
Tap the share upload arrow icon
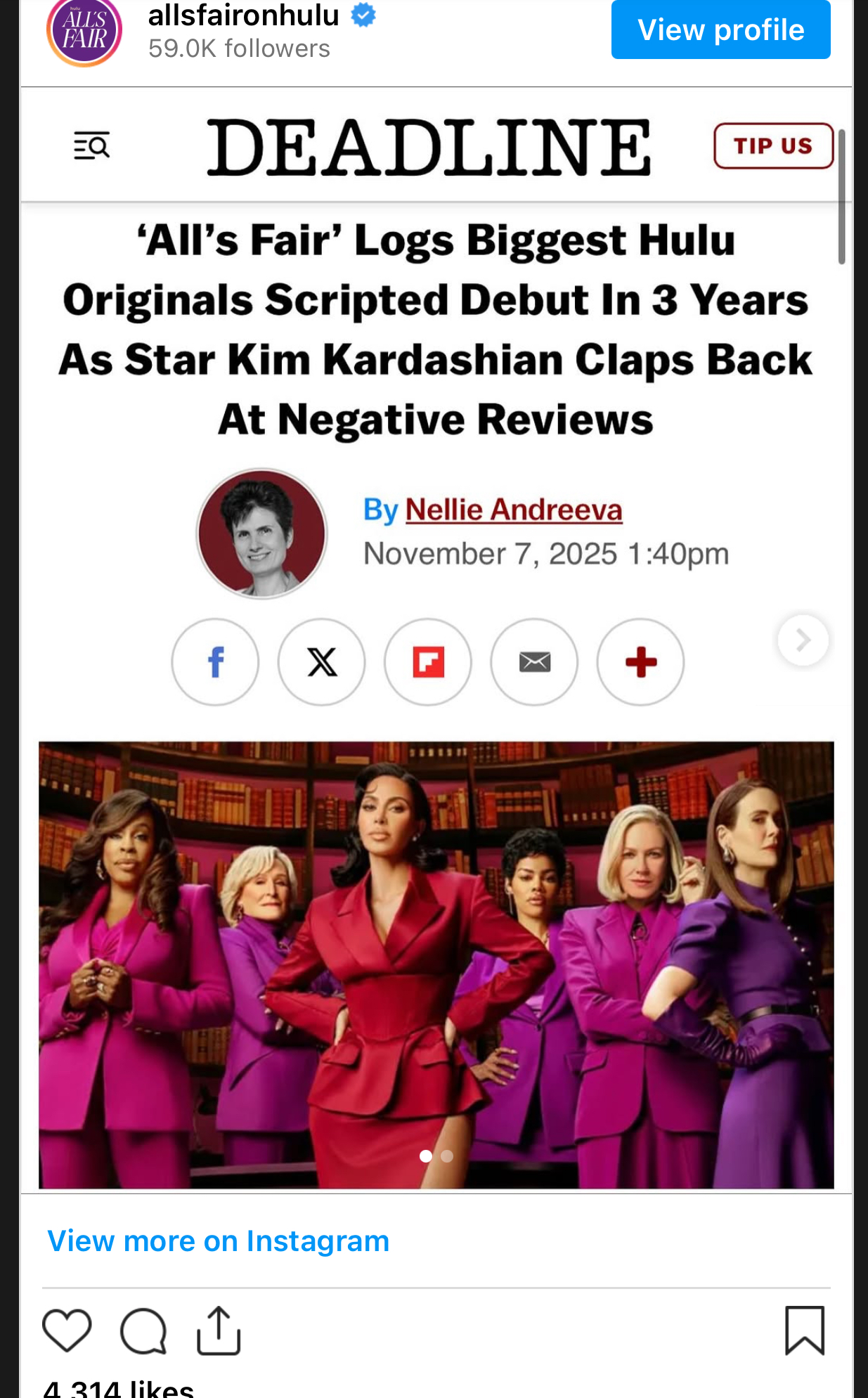[219, 1330]
